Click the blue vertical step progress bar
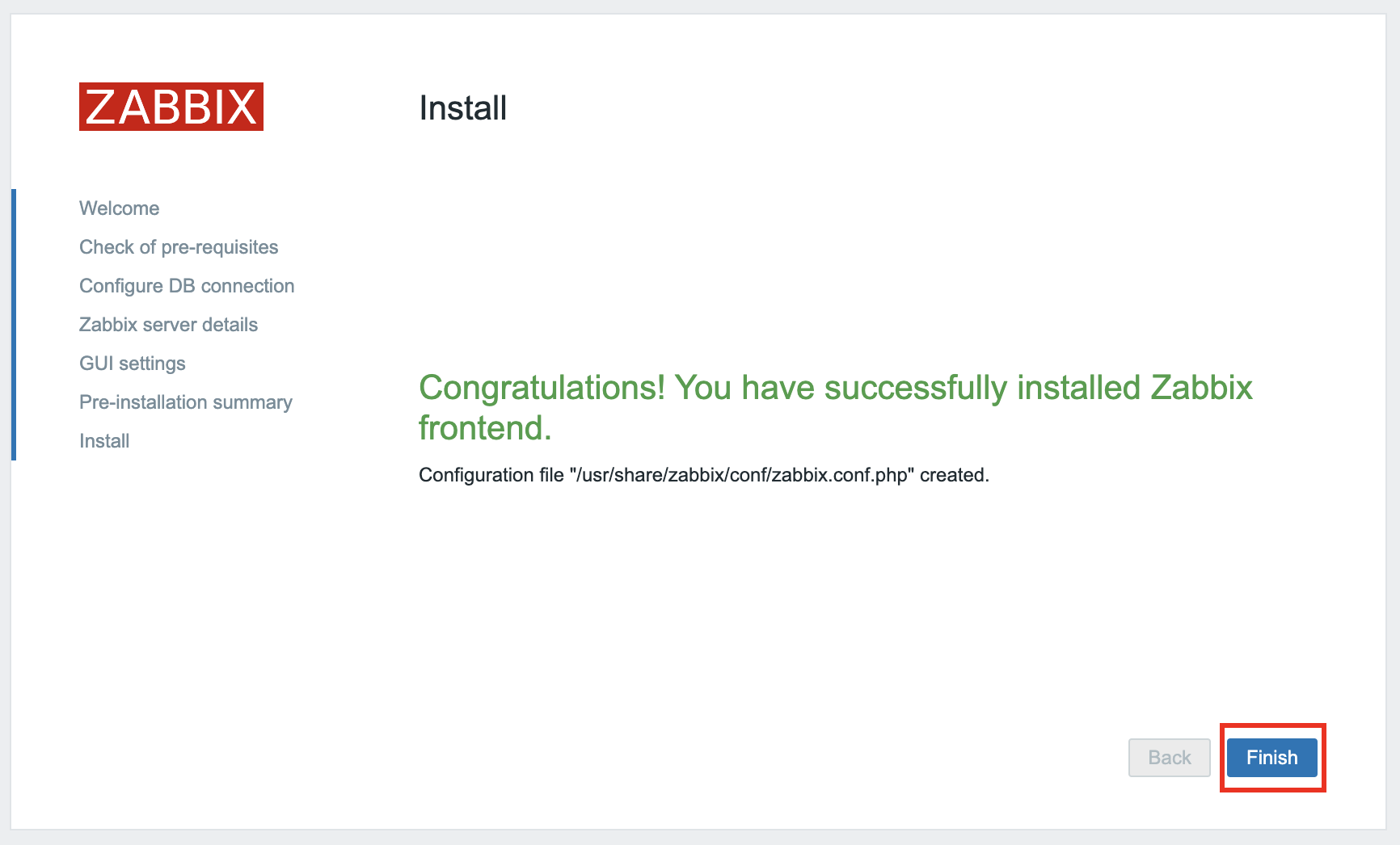The image size is (1400, 845). [x=14, y=325]
